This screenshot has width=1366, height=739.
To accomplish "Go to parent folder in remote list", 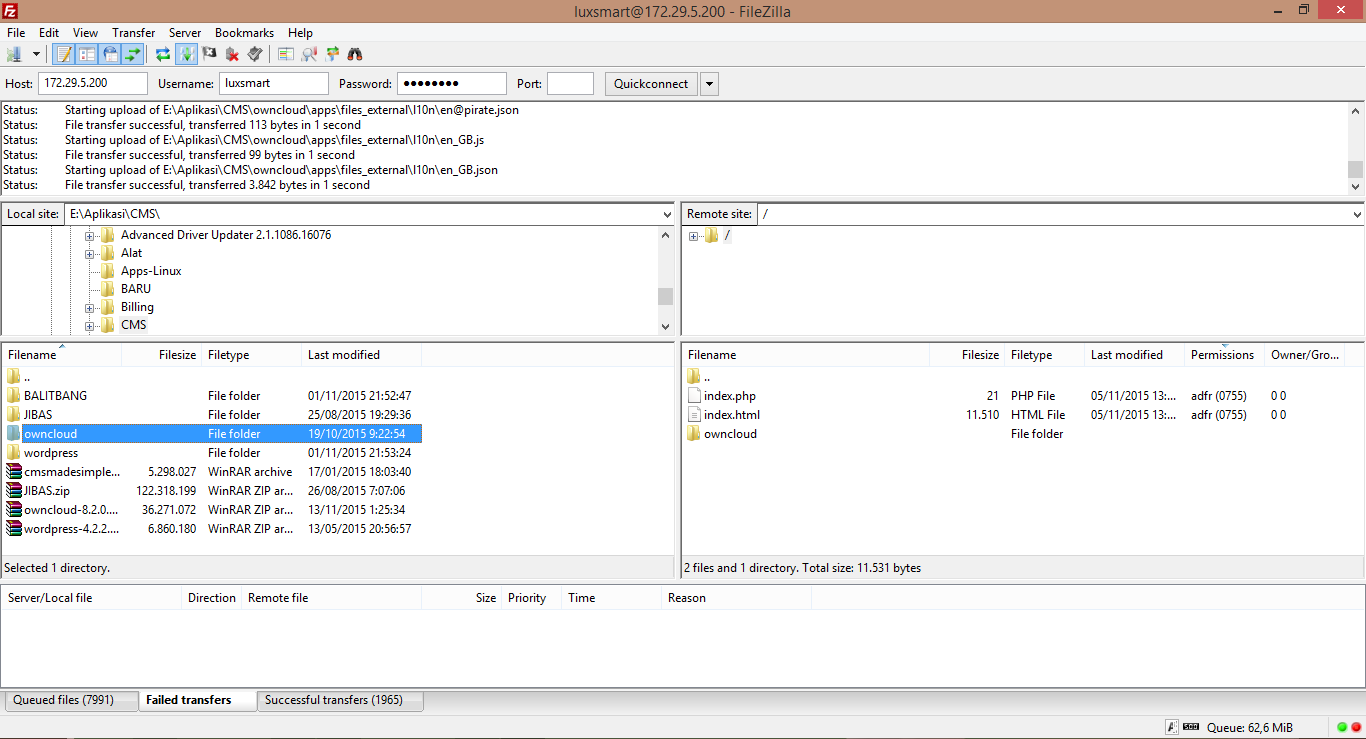I will 707,377.
